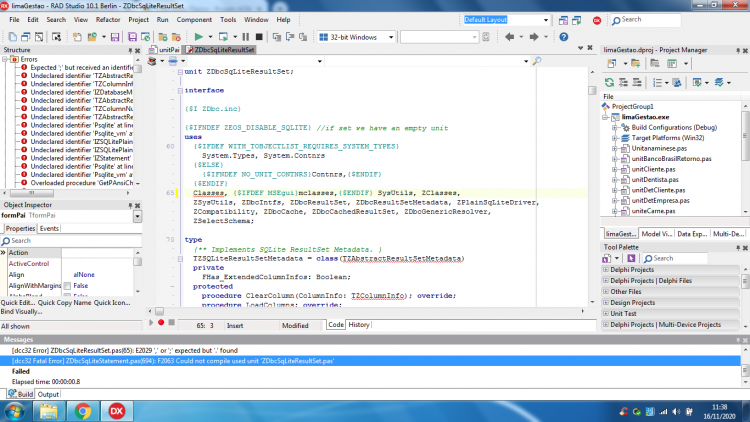Viewport: 750px width, 422px height.
Task: Run the project with green arrow
Action: click(199, 37)
